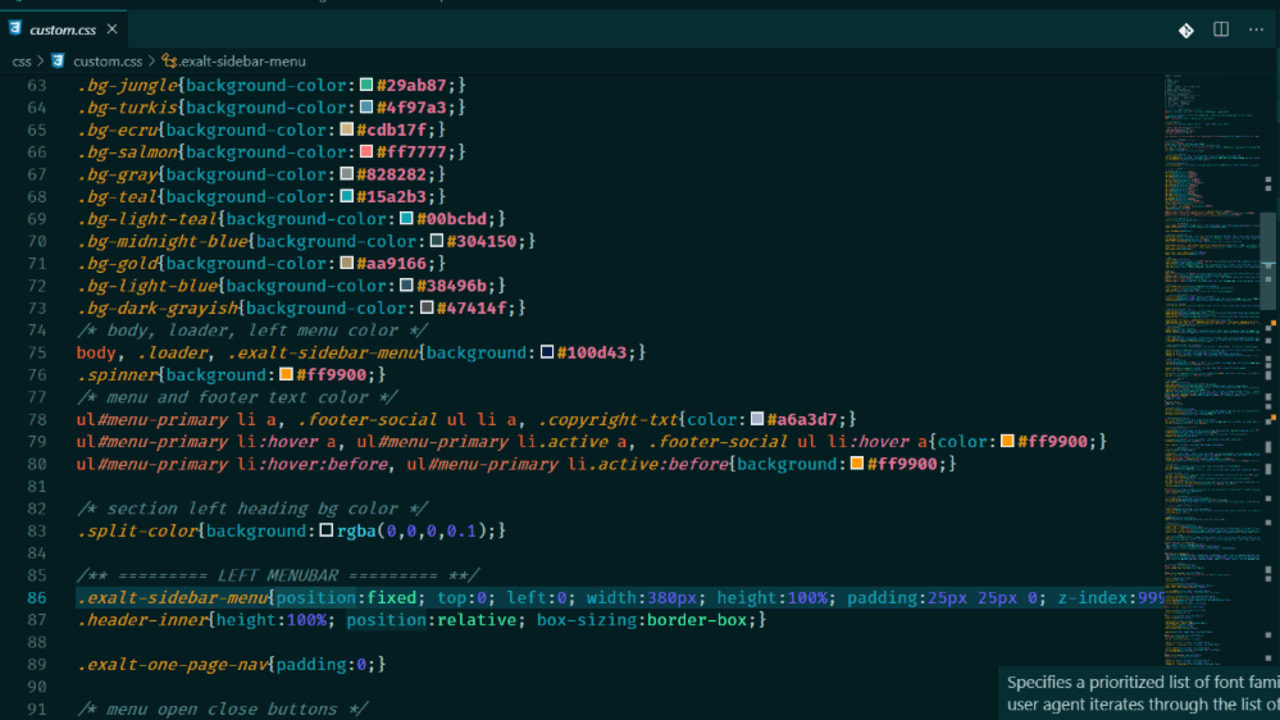Click the 'menu open close buttons' comment
1280x720 pixels.
pyautogui.click(x=223, y=709)
